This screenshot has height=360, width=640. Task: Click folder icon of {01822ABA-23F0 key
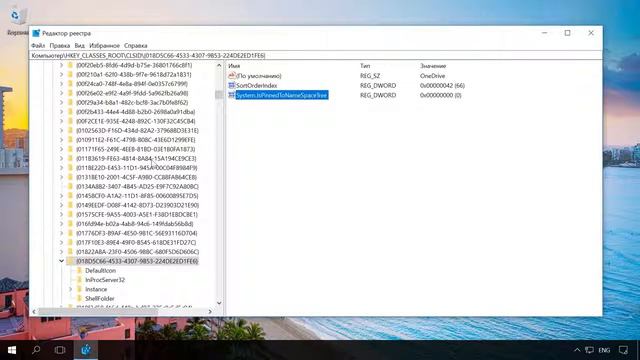pyautogui.click(x=70, y=252)
